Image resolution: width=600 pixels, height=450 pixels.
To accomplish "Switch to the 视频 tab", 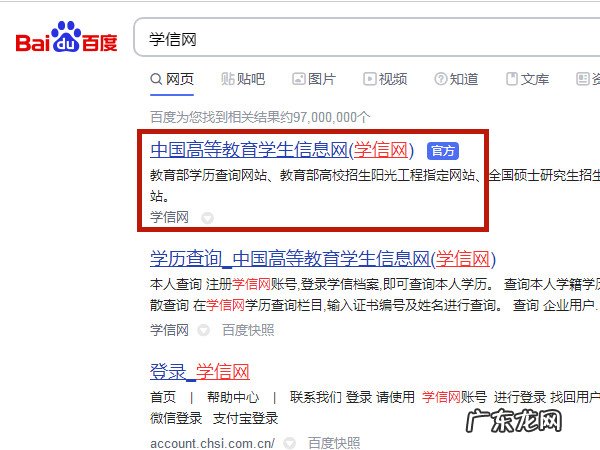I will pyautogui.click(x=385, y=79).
